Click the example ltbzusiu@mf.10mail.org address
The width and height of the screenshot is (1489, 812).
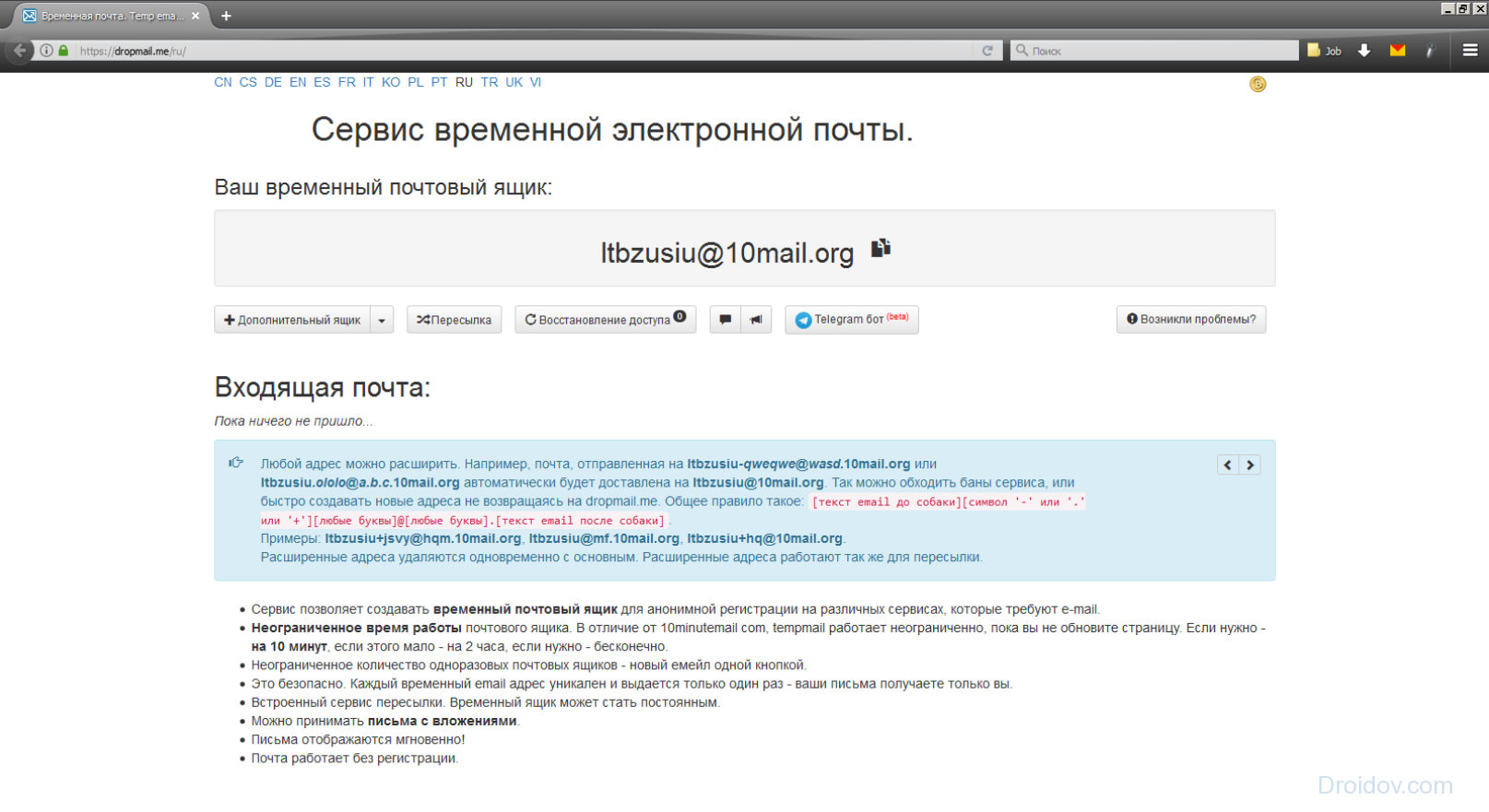click(x=604, y=538)
